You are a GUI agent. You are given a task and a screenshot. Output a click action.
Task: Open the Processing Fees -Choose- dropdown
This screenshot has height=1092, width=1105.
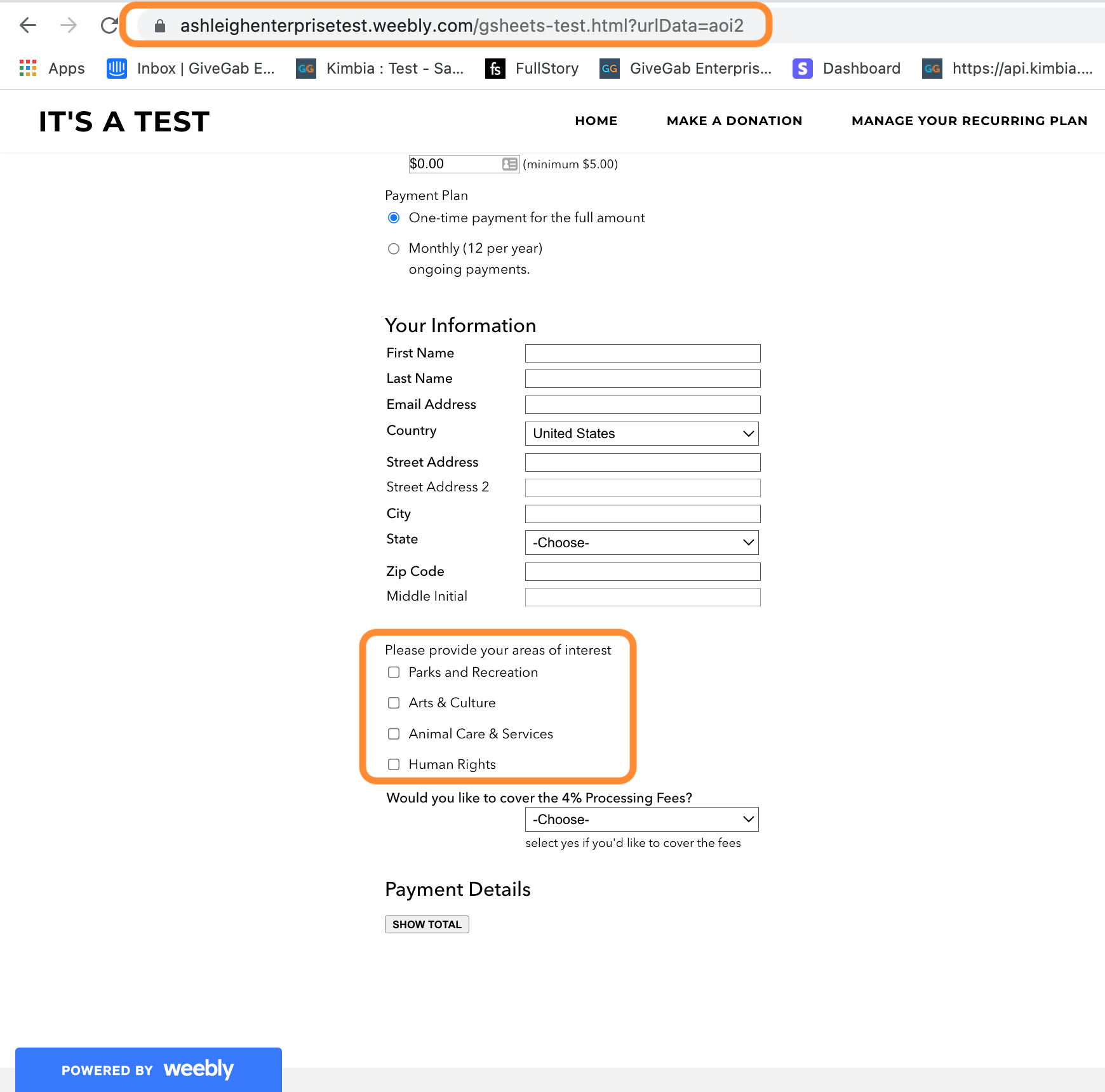coord(642,820)
